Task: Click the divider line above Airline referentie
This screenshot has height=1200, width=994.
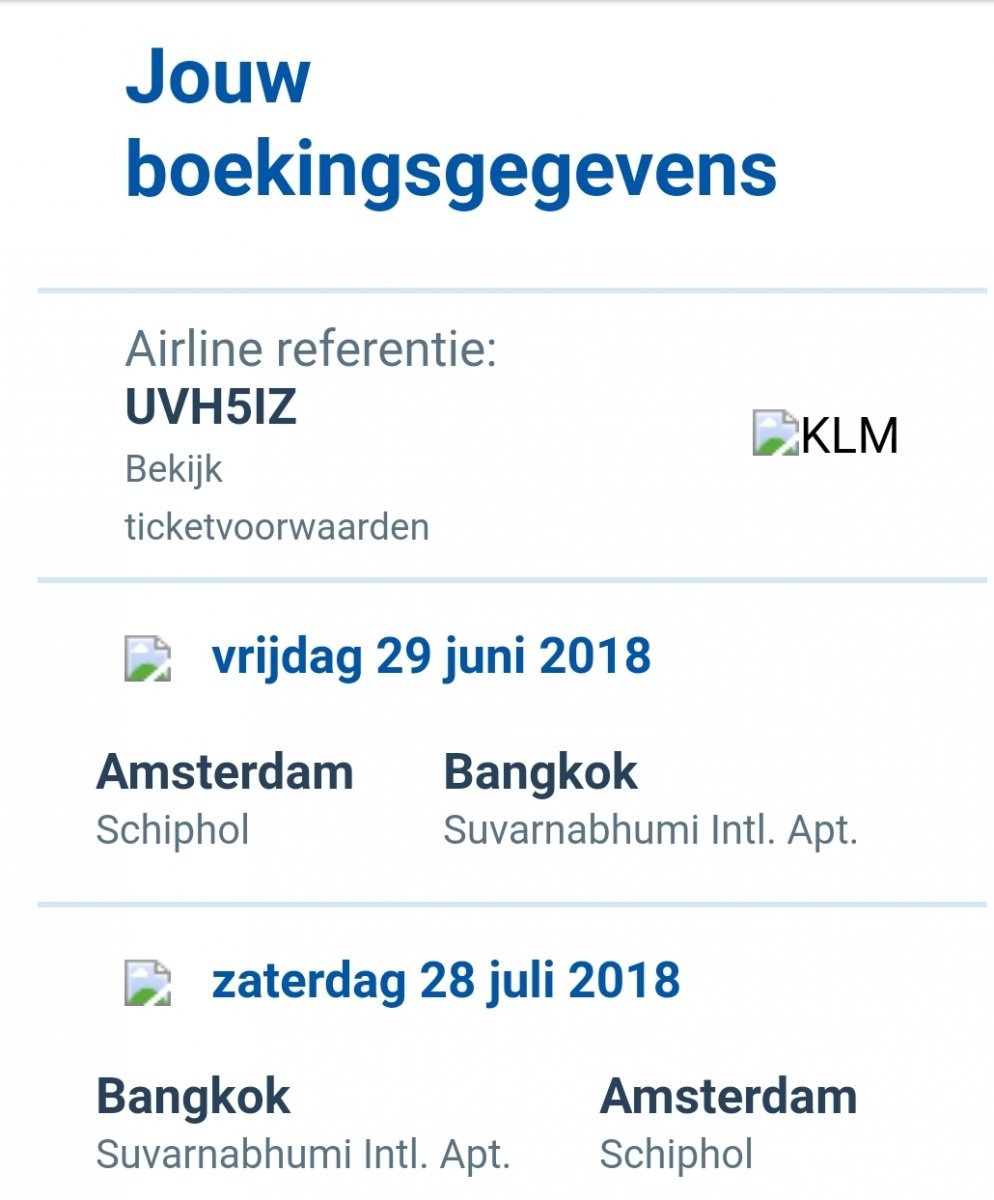Action: tap(512, 291)
